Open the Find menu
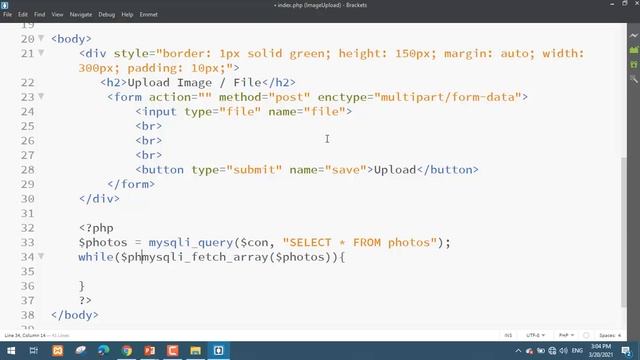Image resolution: width=640 pixels, height=360 pixels. click(40, 14)
